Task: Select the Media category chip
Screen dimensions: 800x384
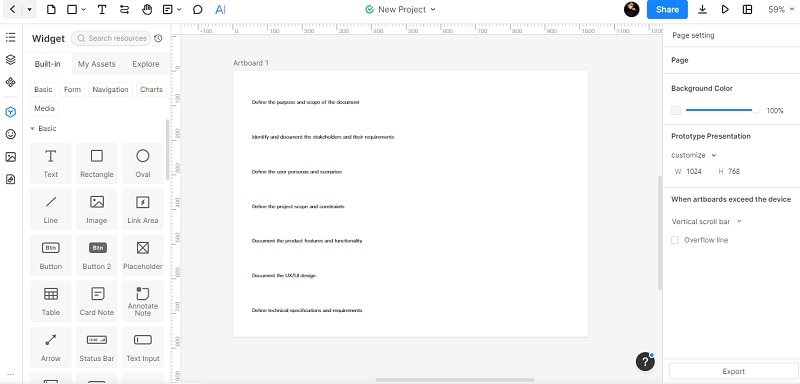Action: pos(44,108)
